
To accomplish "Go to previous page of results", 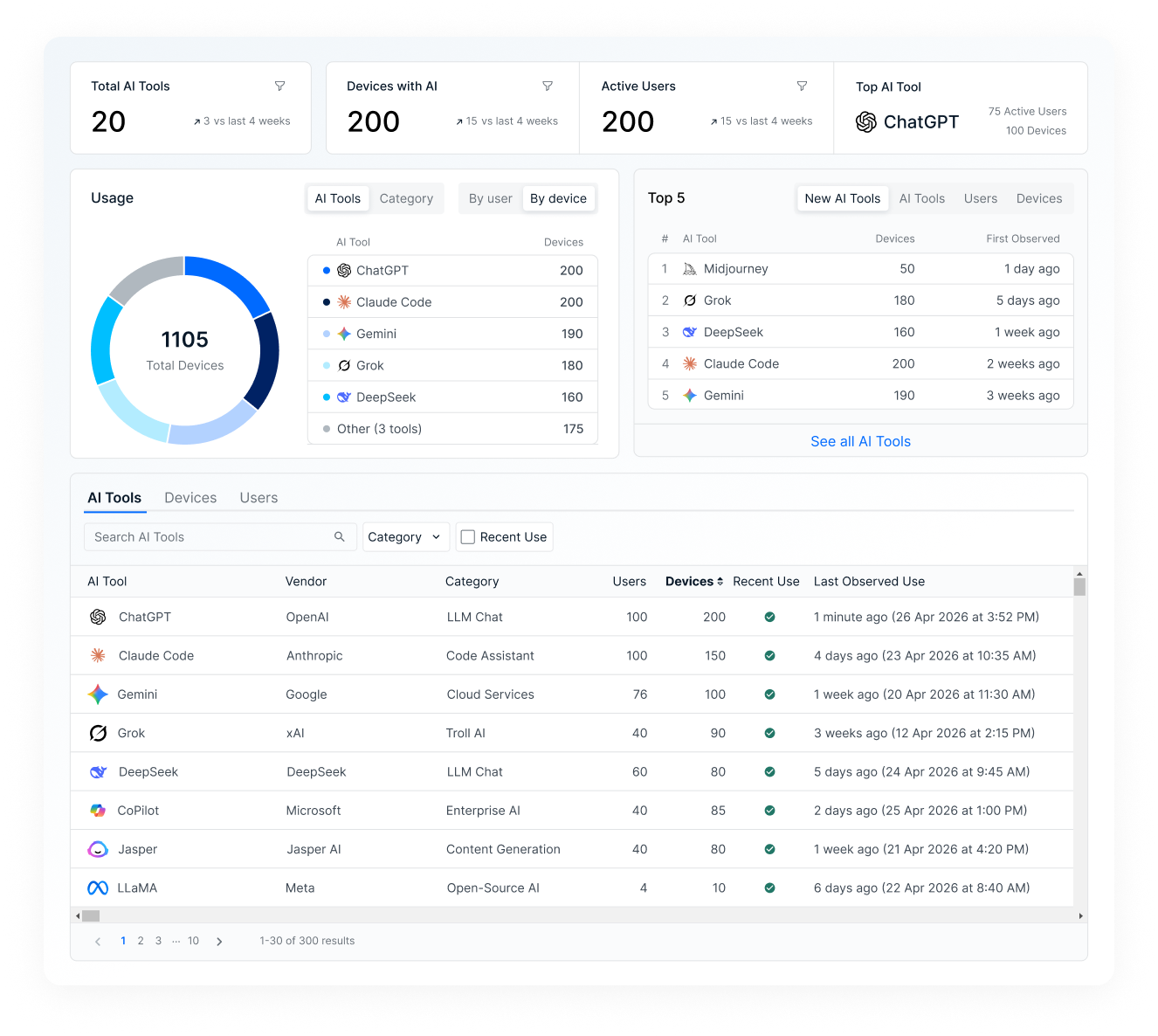I will [x=98, y=942].
